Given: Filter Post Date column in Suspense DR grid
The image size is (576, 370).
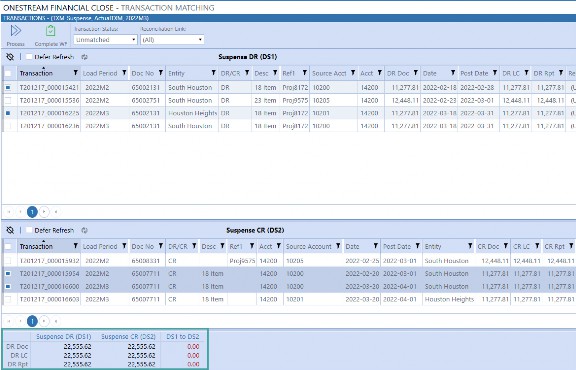Looking at the screenshot, I should (495, 73).
